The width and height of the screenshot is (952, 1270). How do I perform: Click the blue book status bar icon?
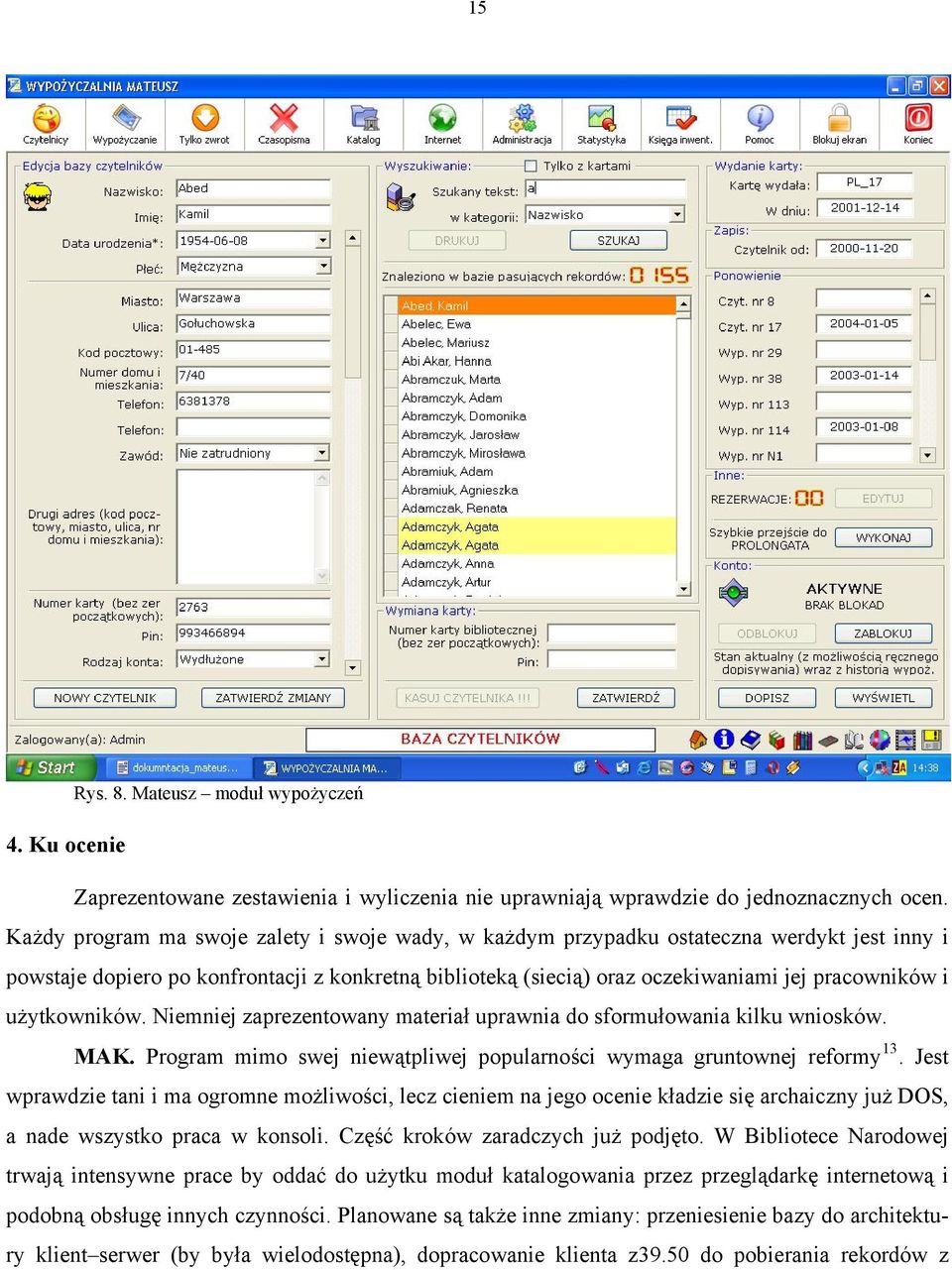[751, 740]
